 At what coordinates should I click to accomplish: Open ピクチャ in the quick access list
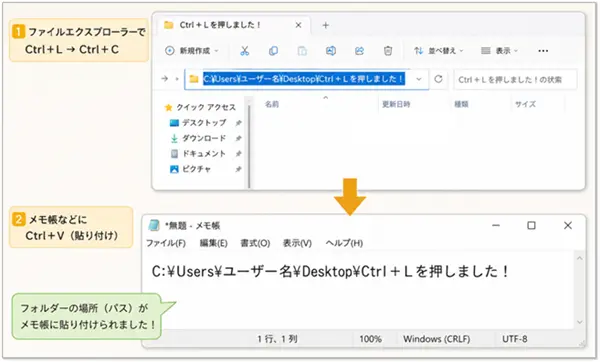[x=196, y=169]
